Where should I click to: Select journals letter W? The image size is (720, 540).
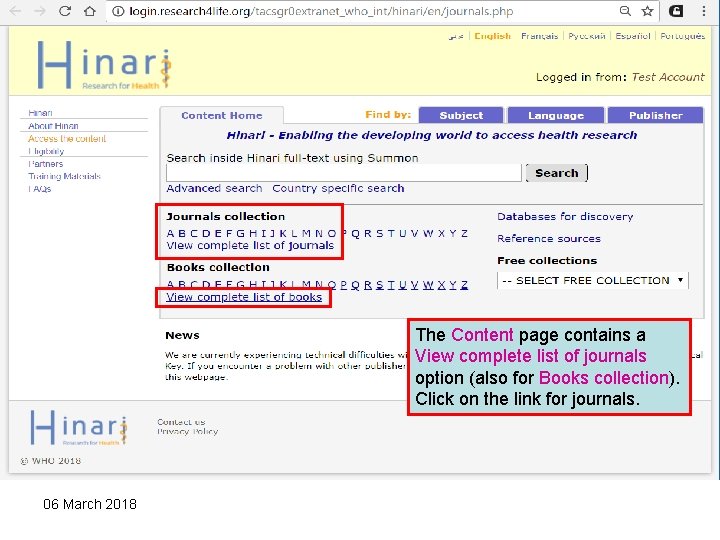pyautogui.click(x=428, y=233)
